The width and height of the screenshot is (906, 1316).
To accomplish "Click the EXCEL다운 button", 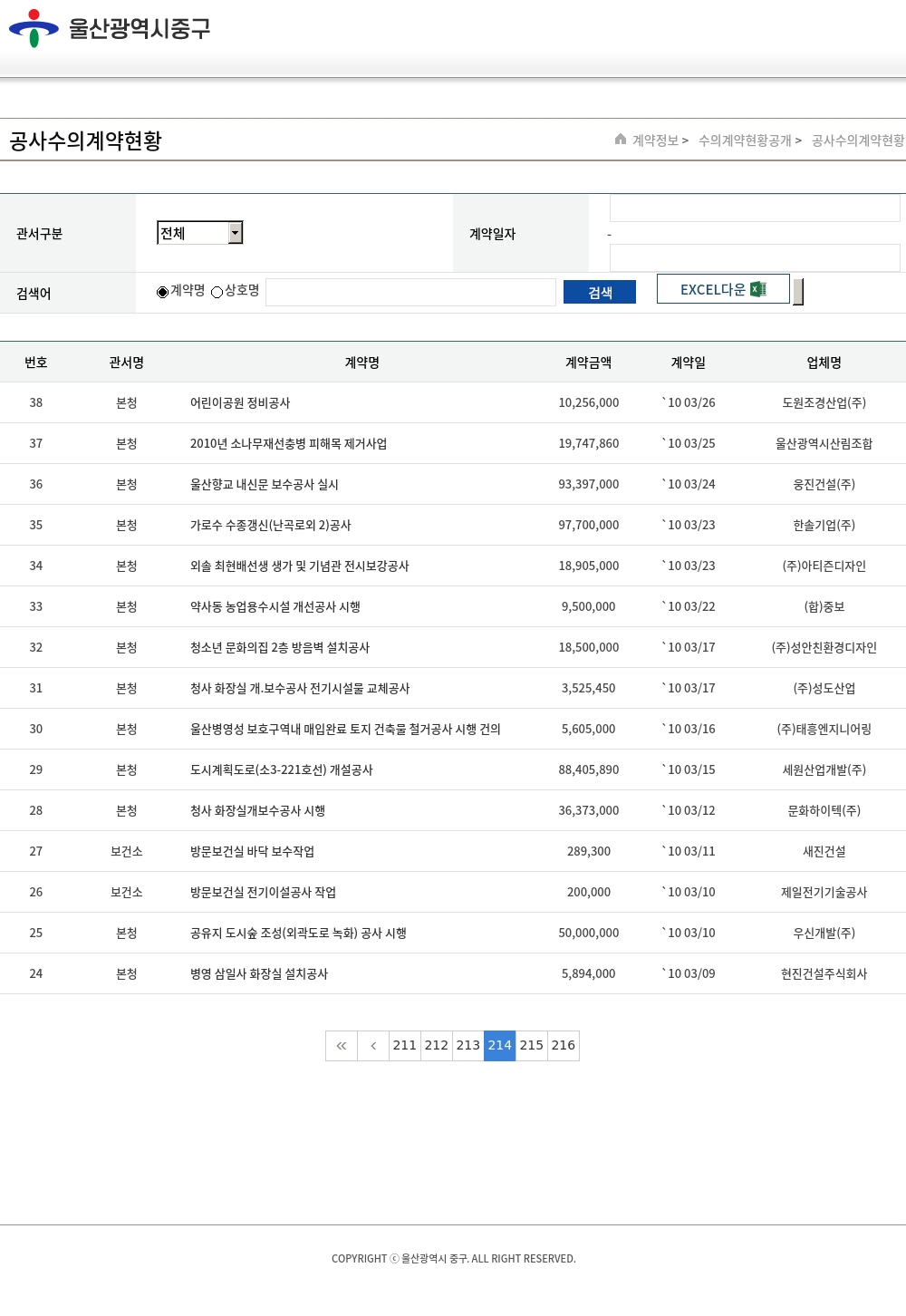I will (722, 289).
